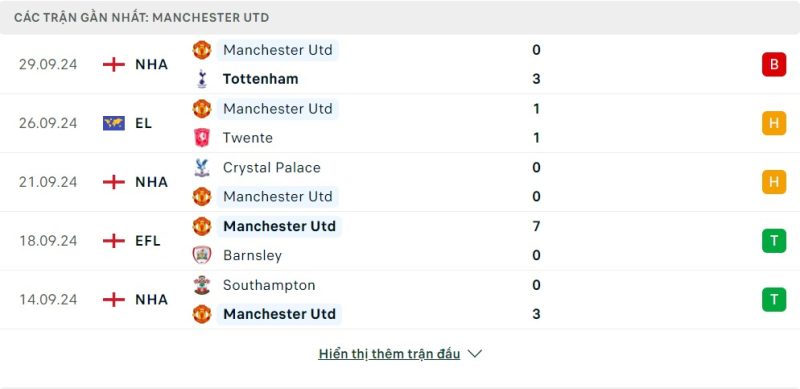Click the Barnsley club crest icon
Viewport: 800px width, 389px height.
[x=202, y=255]
